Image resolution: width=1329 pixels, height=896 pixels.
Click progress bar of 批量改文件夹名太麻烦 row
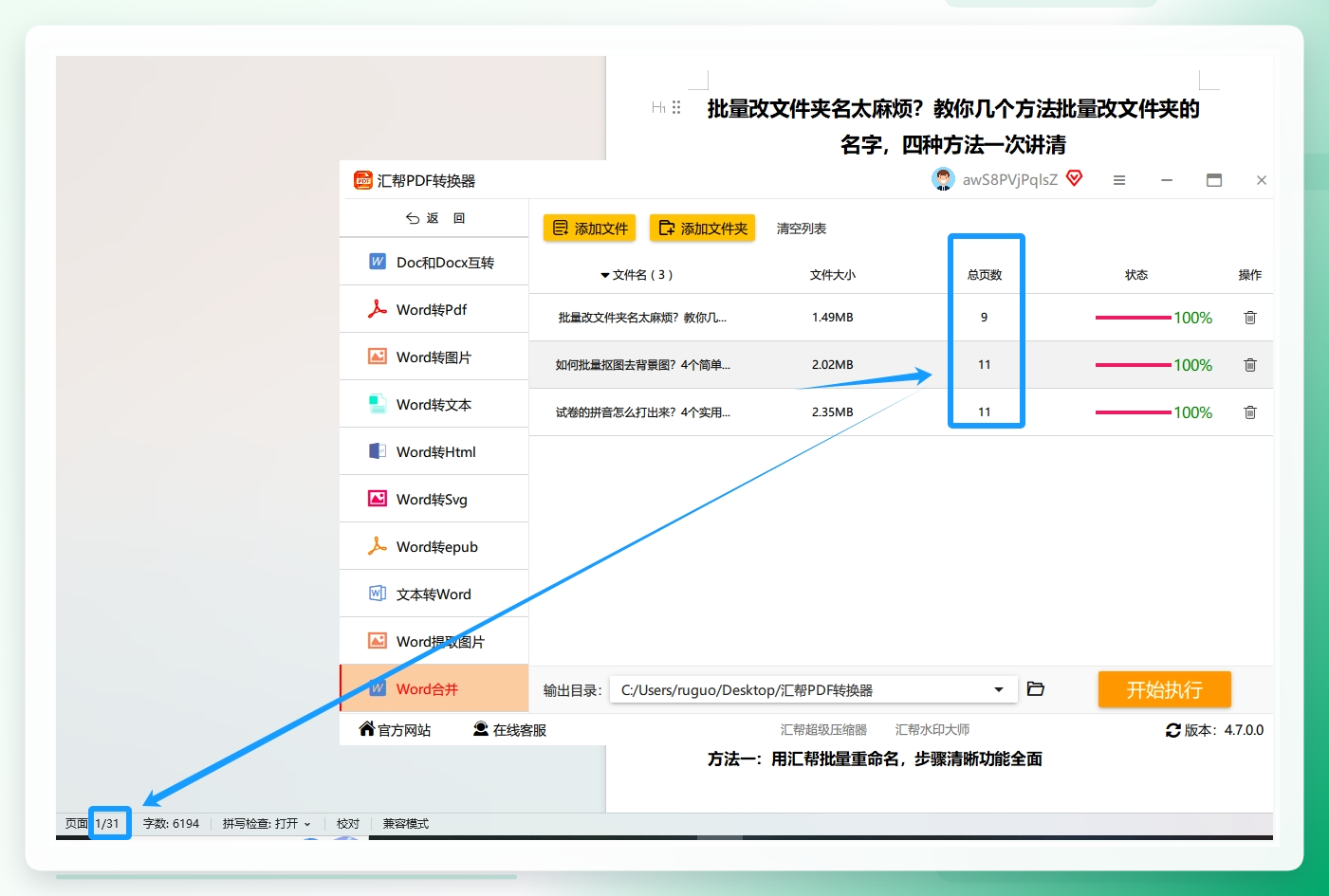coord(1133,318)
